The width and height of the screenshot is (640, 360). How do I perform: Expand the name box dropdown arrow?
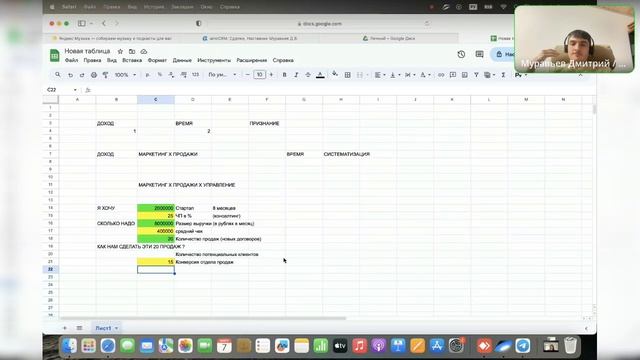(x=75, y=90)
